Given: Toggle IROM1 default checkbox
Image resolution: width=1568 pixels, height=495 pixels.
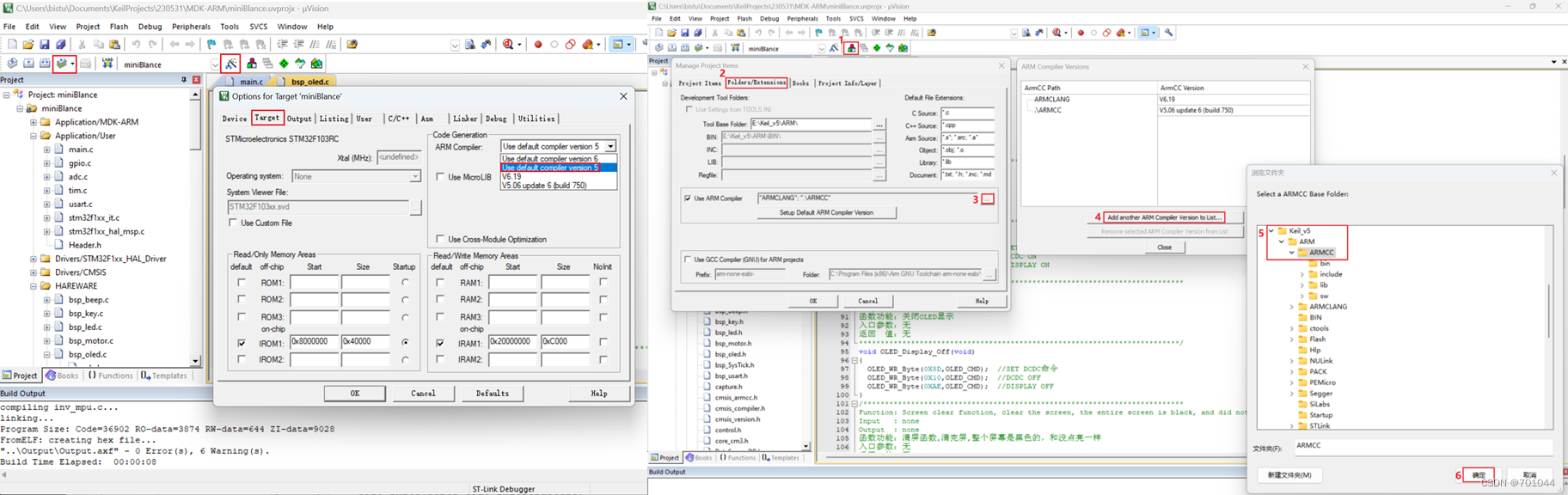Looking at the screenshot, I should click(x=242, y=342).
